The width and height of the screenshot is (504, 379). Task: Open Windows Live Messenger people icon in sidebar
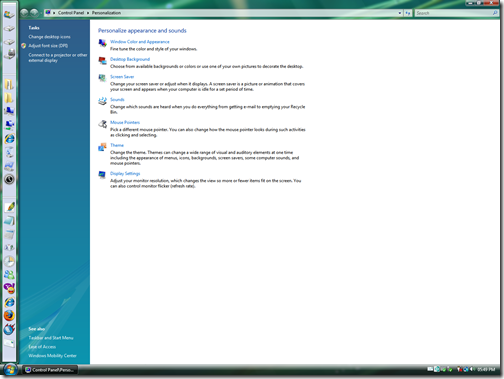[x=9, y=275]
